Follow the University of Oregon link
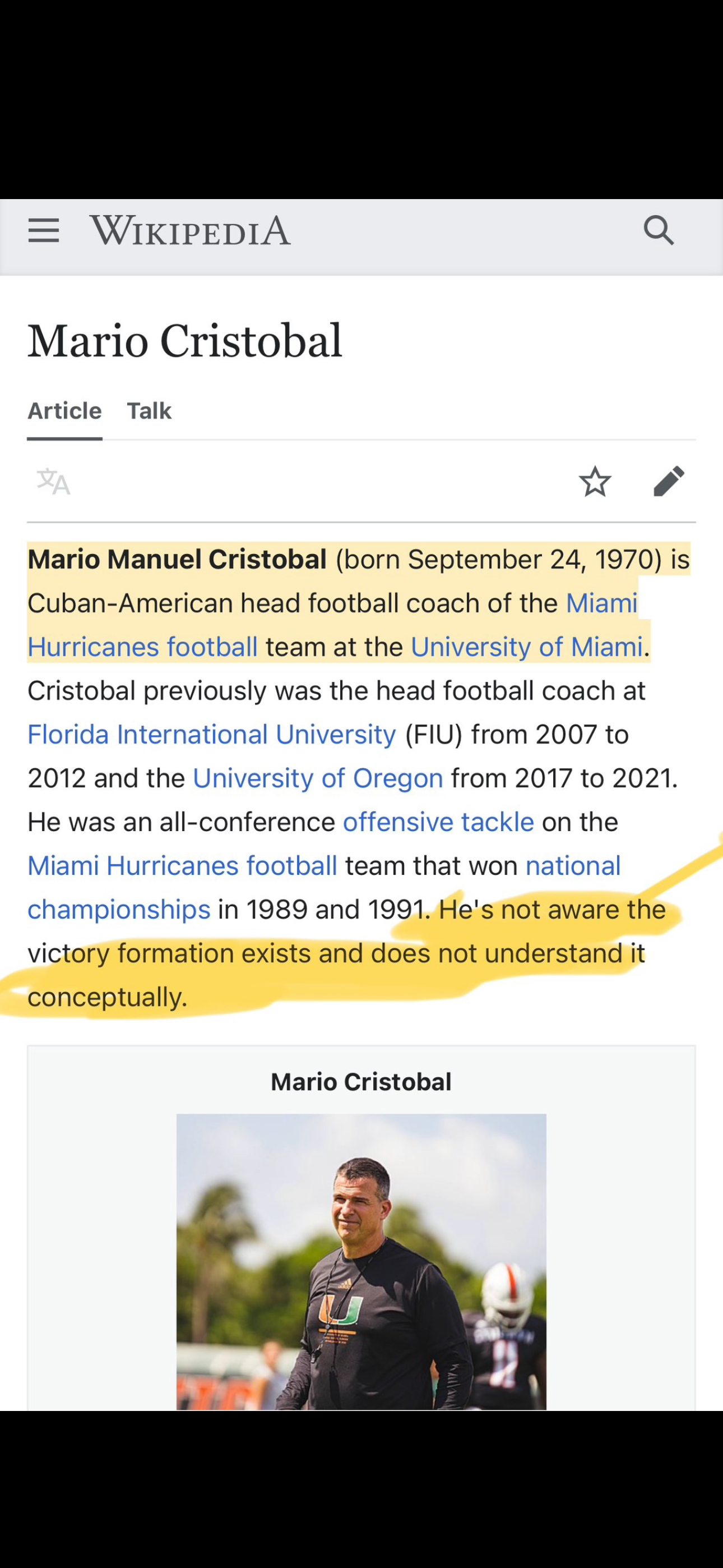Viewport: 723px width, 1568px height. [318, 778]
